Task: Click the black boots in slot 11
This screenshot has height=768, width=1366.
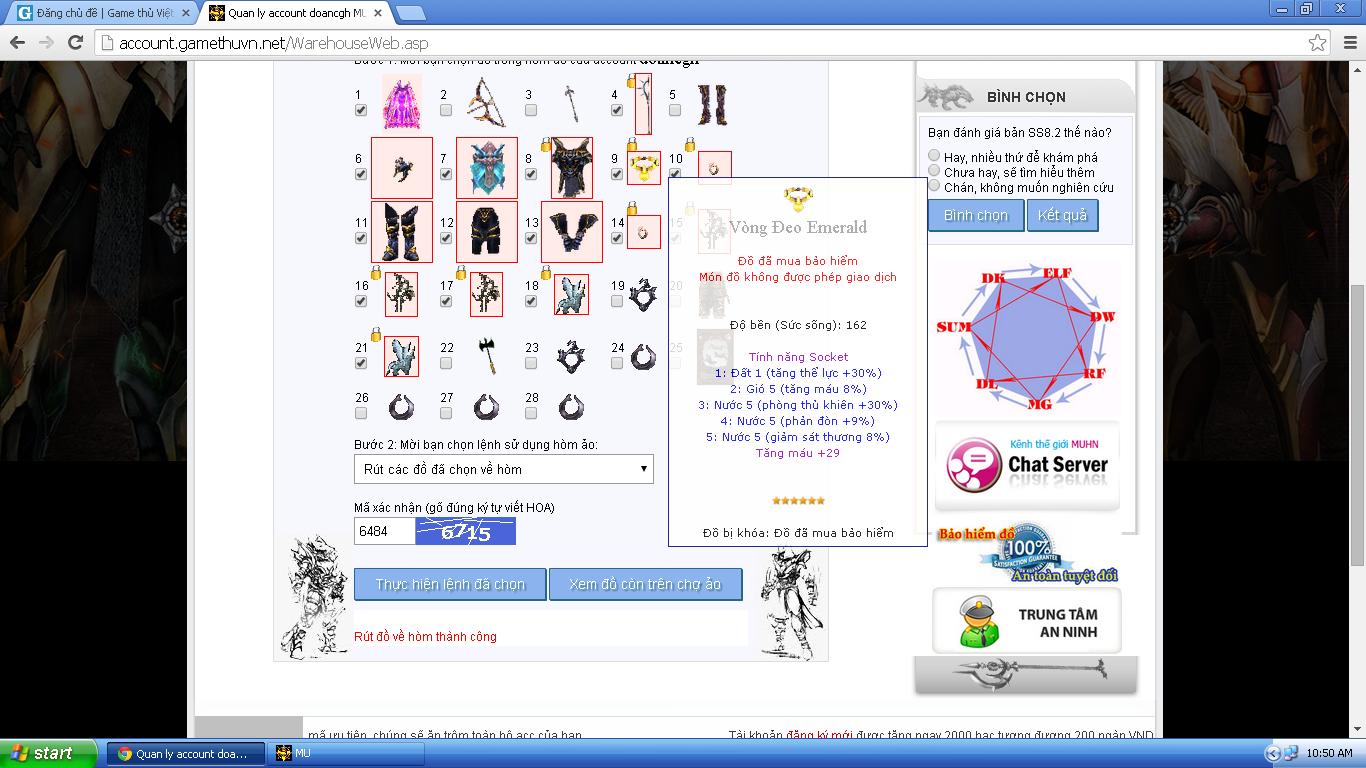Action: [402, 232]
